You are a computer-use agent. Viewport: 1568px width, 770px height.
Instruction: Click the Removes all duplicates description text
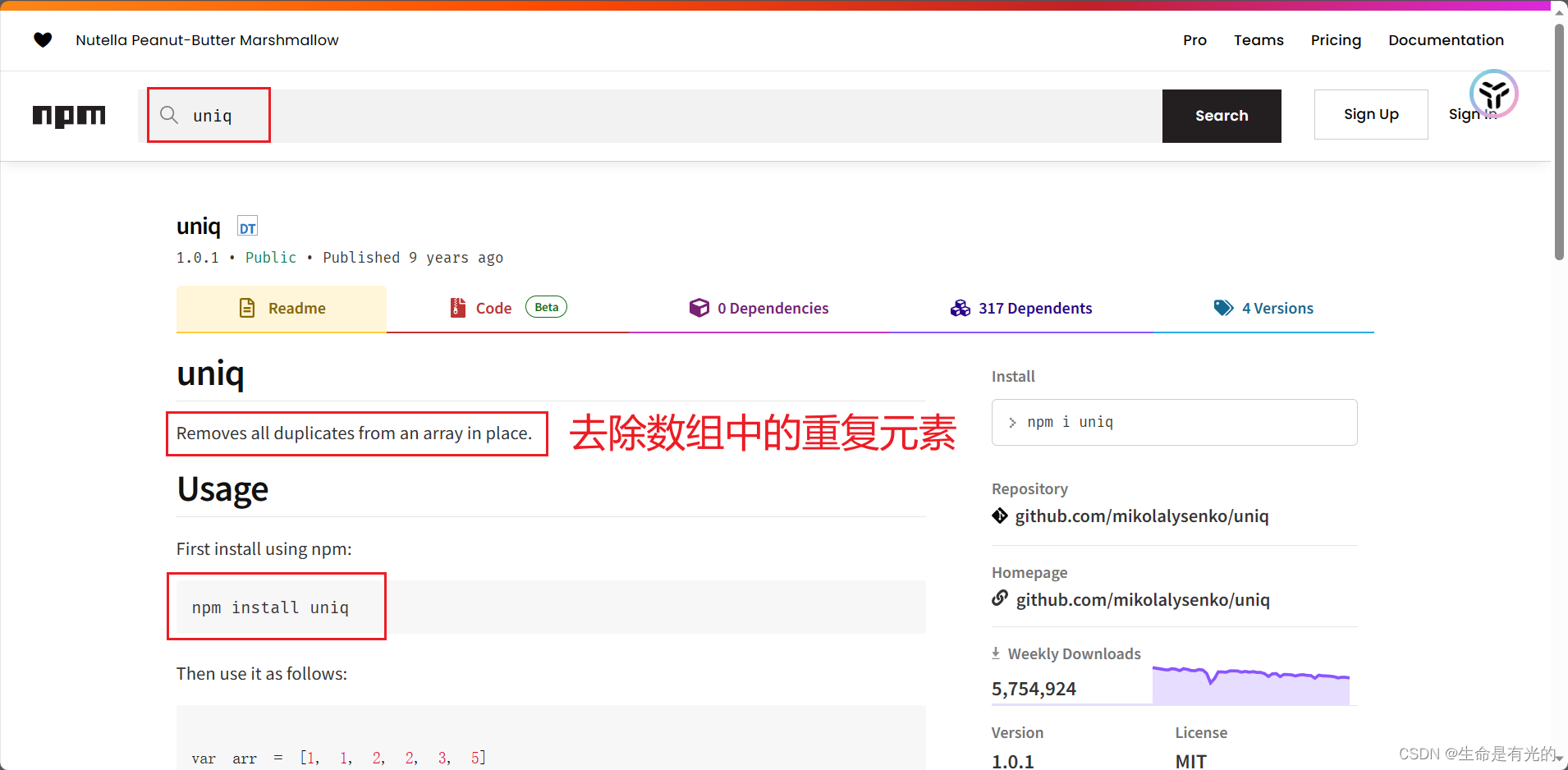354,433
